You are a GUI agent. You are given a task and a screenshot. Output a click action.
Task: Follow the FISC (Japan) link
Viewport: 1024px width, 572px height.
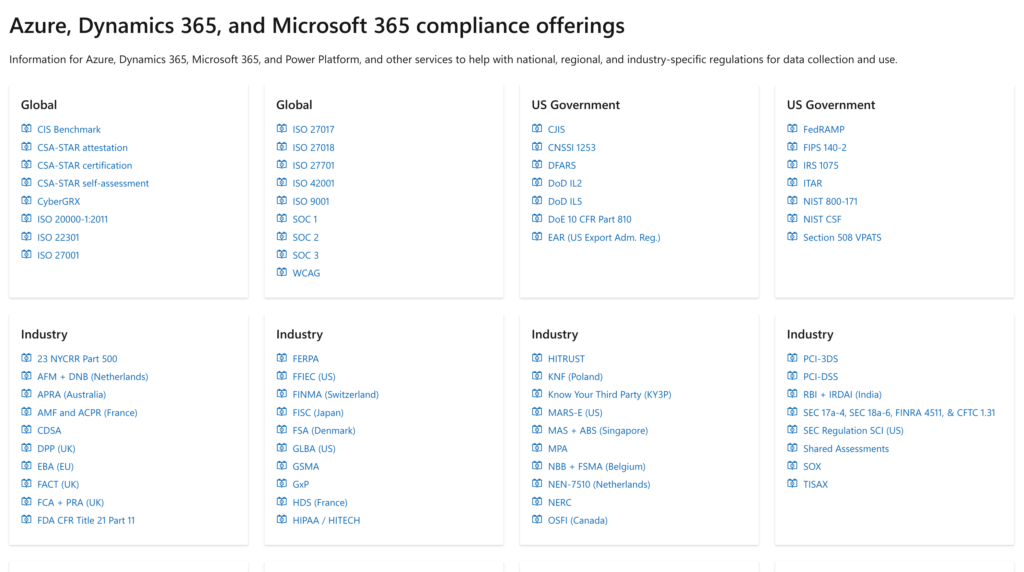(318, 413)
